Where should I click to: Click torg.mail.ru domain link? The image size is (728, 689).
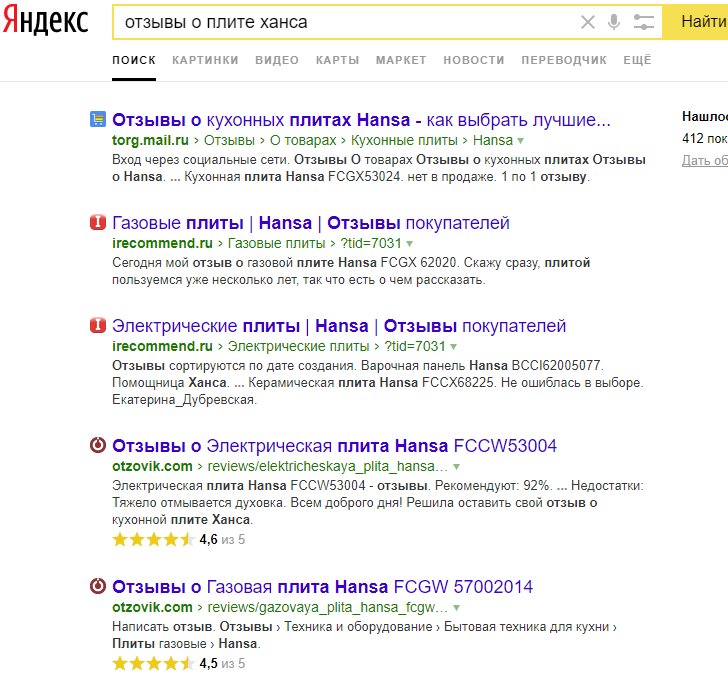click(150, 140)
